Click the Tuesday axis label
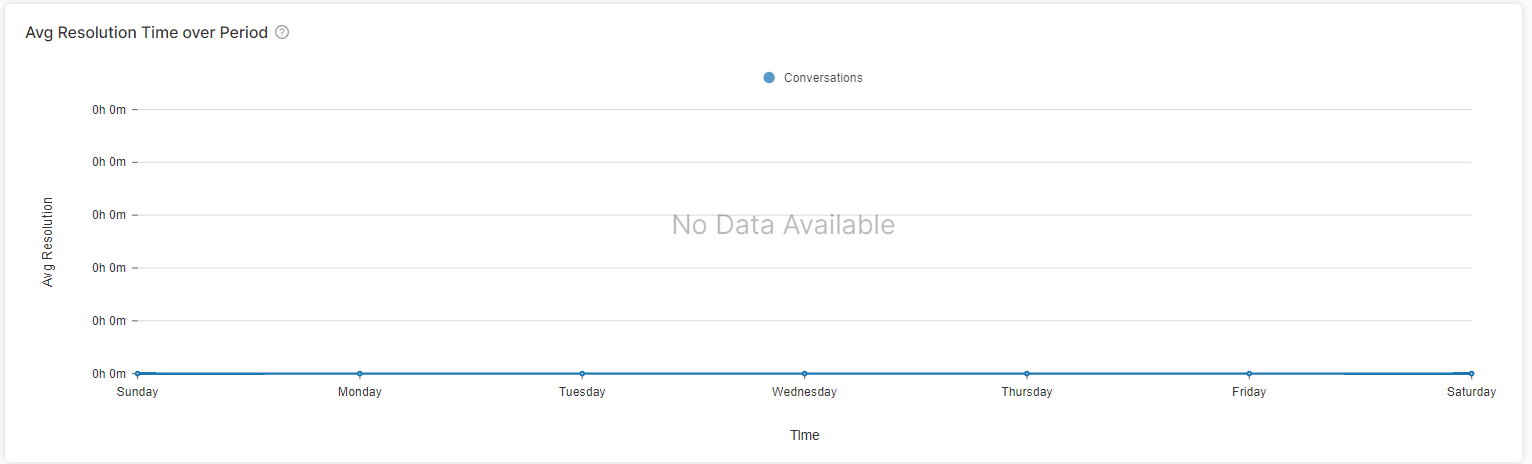 coord(582,392)
